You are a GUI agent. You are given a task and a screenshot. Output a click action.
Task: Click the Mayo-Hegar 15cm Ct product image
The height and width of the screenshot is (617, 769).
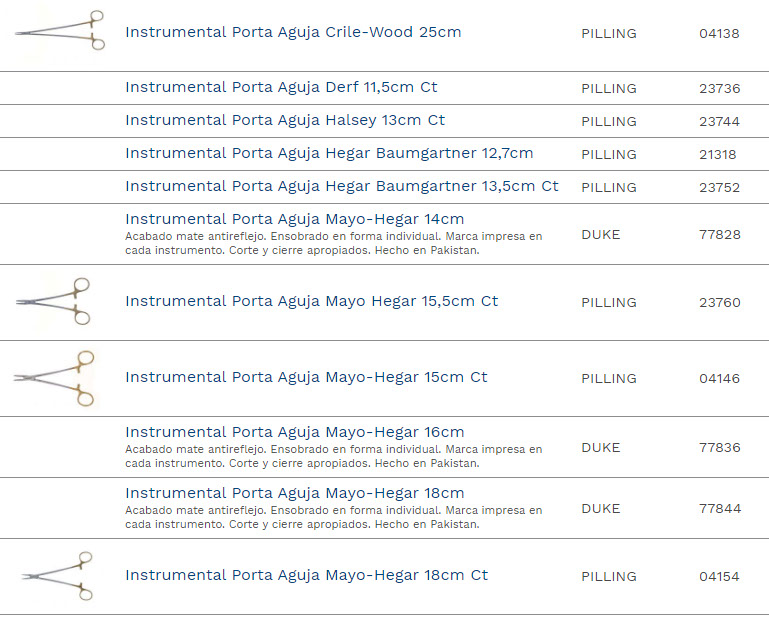pos(56,378)
